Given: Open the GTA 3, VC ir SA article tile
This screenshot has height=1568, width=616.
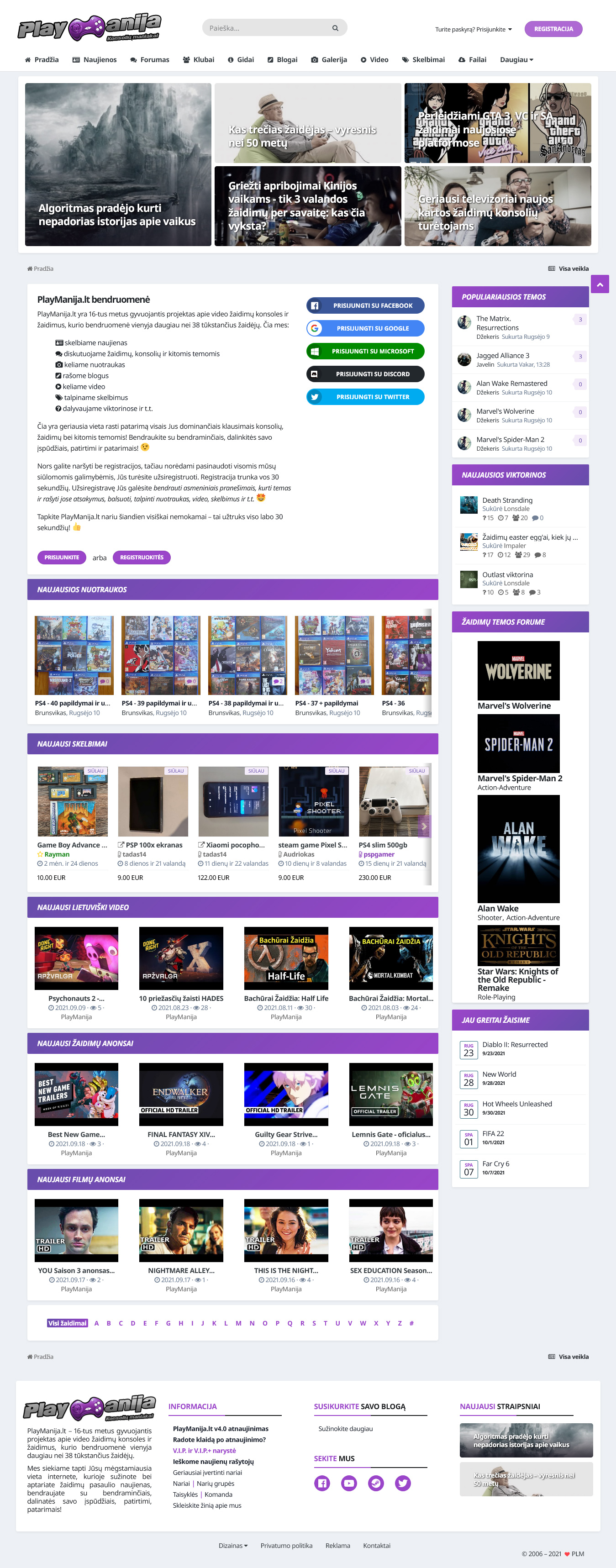Looking at the screenshot, I should (497, 122).
